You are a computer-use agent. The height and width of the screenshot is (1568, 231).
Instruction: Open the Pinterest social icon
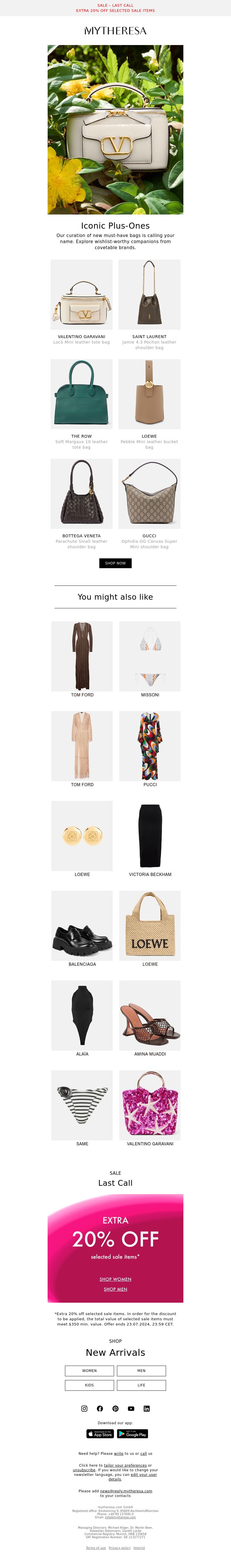pyautogui.click(x=115, y=1408)
